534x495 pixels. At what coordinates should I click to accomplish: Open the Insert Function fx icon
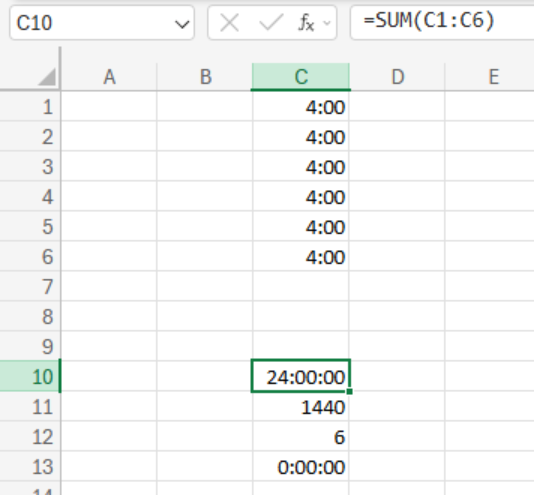[x=306, y=23]
